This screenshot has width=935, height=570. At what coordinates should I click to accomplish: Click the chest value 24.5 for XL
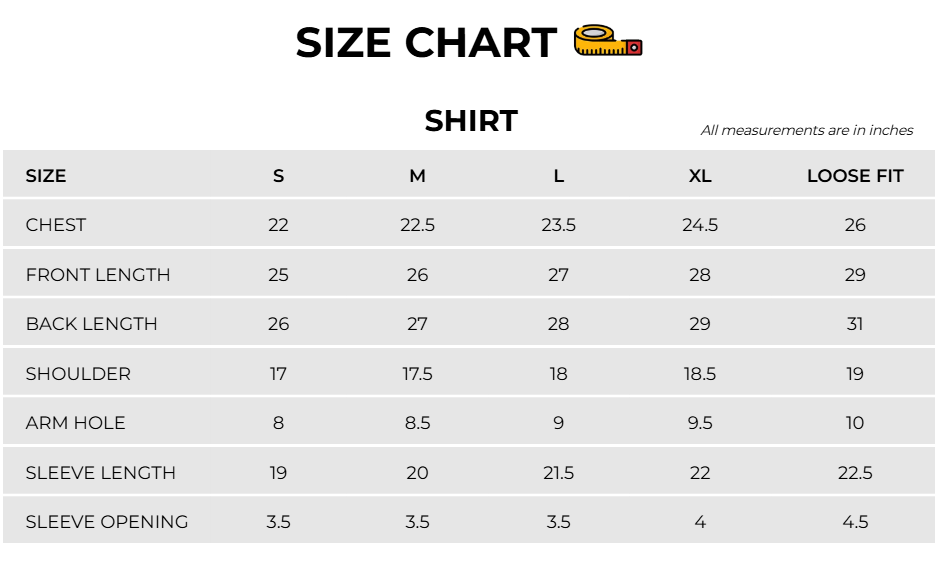[x=700, y=225]
